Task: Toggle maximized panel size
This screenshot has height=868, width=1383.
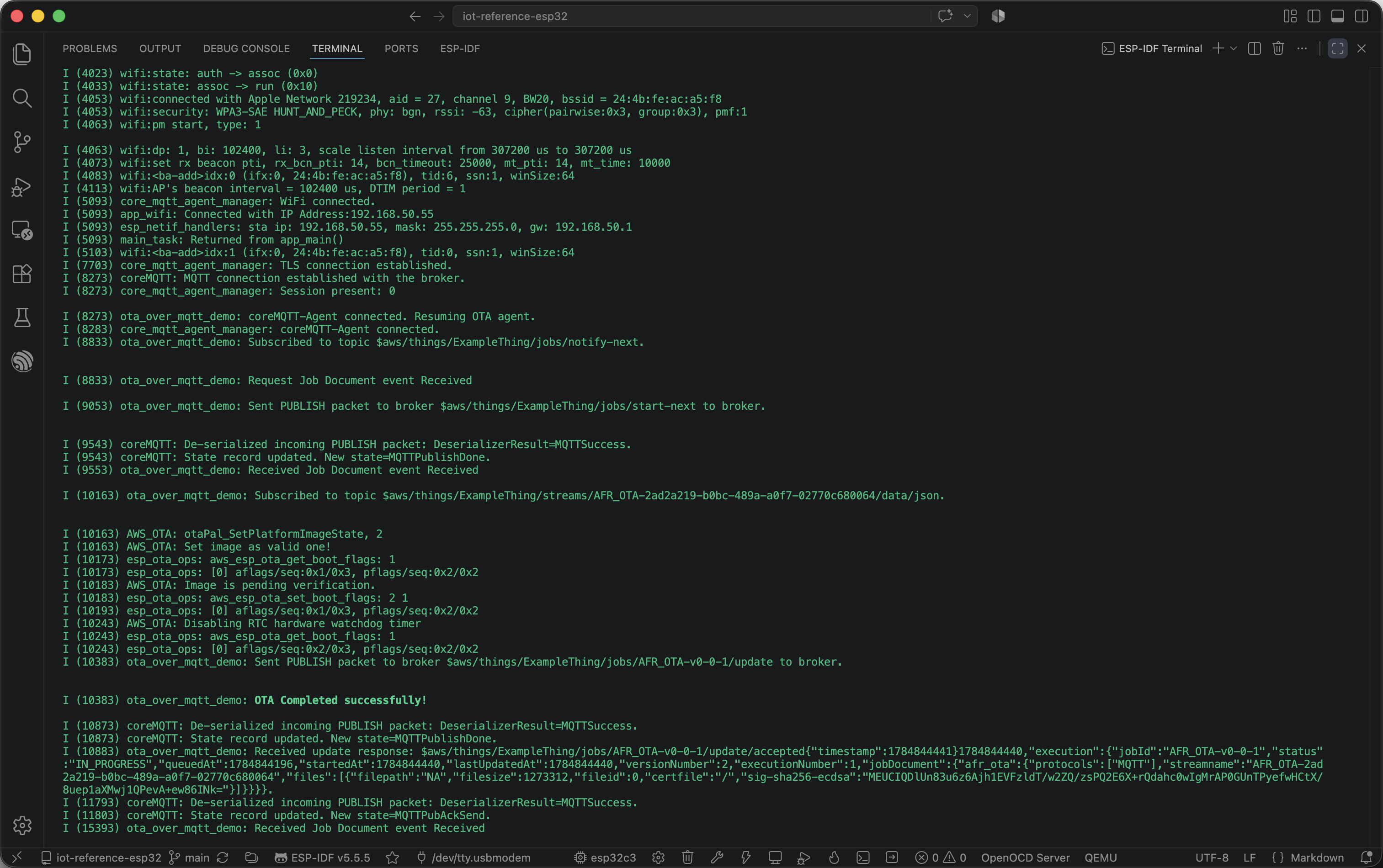Action: pos(1338,49)
